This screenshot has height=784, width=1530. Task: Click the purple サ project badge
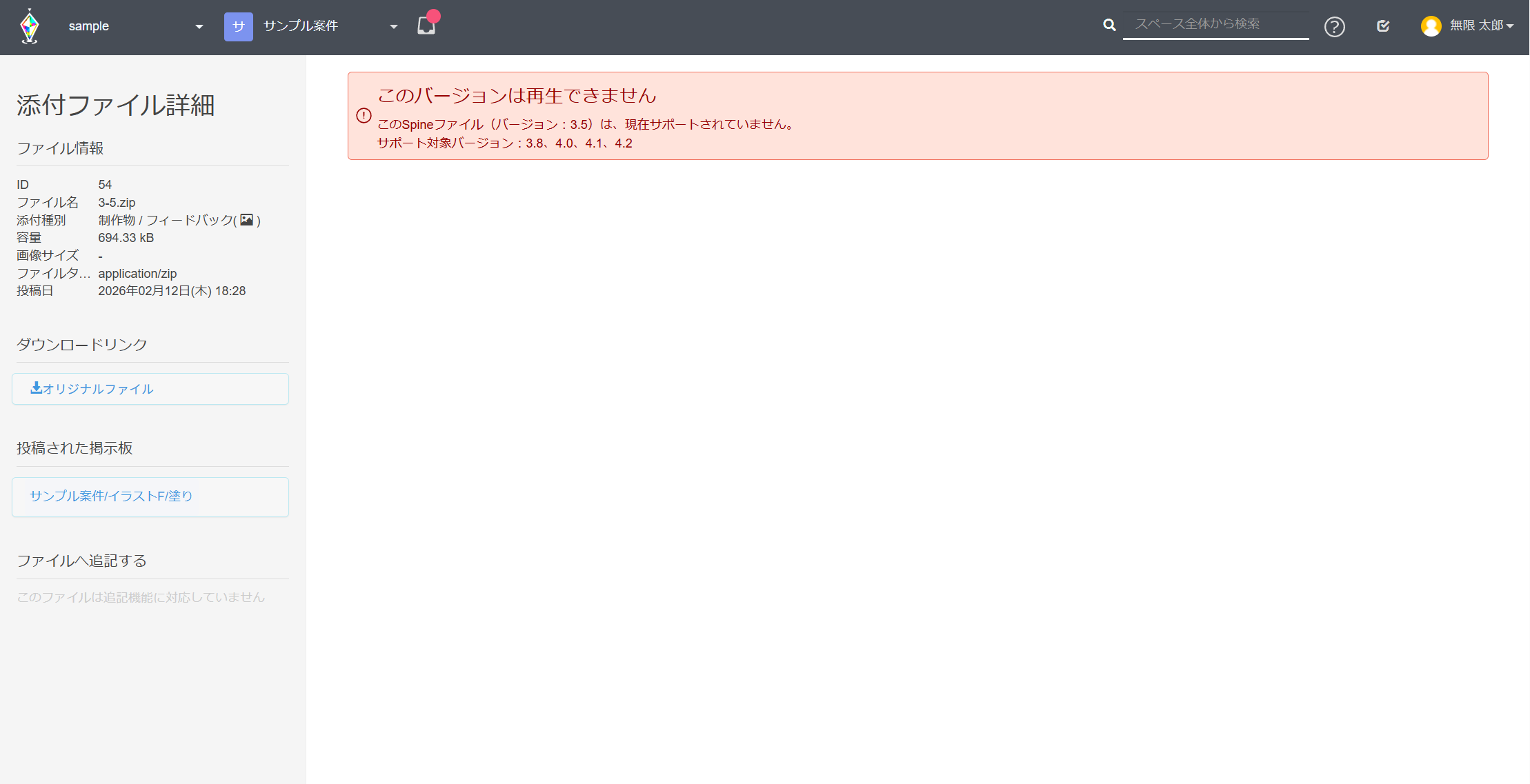[x=238, y=26]
